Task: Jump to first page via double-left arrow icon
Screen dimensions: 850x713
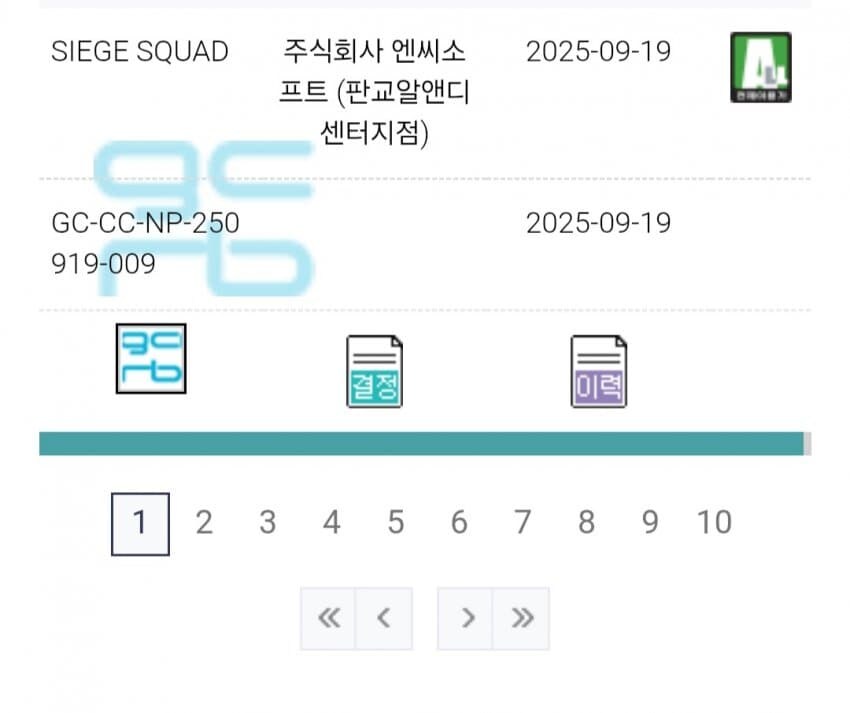Action: [x=330, y=618]
